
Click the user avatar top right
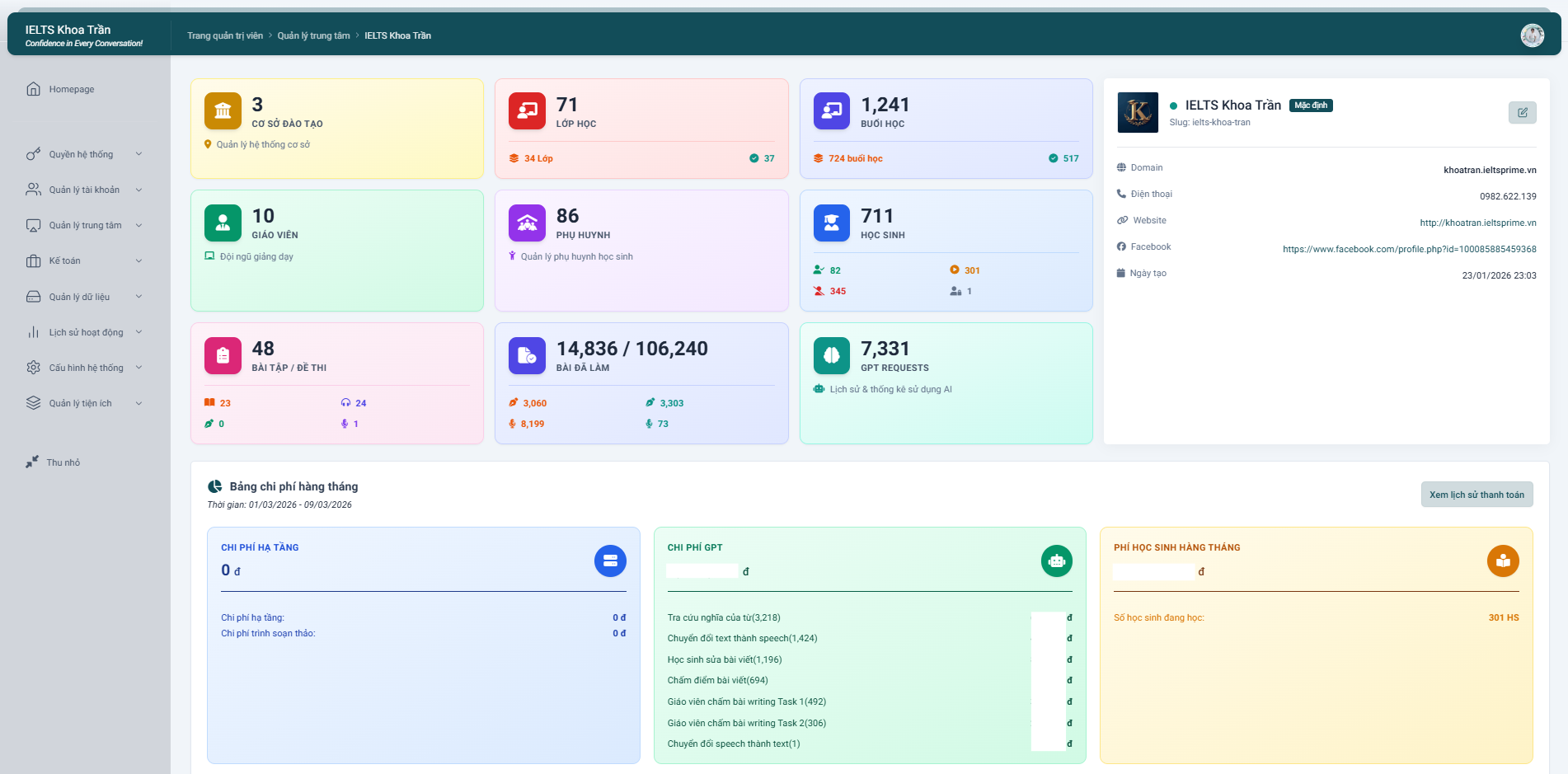[1532, 35]
